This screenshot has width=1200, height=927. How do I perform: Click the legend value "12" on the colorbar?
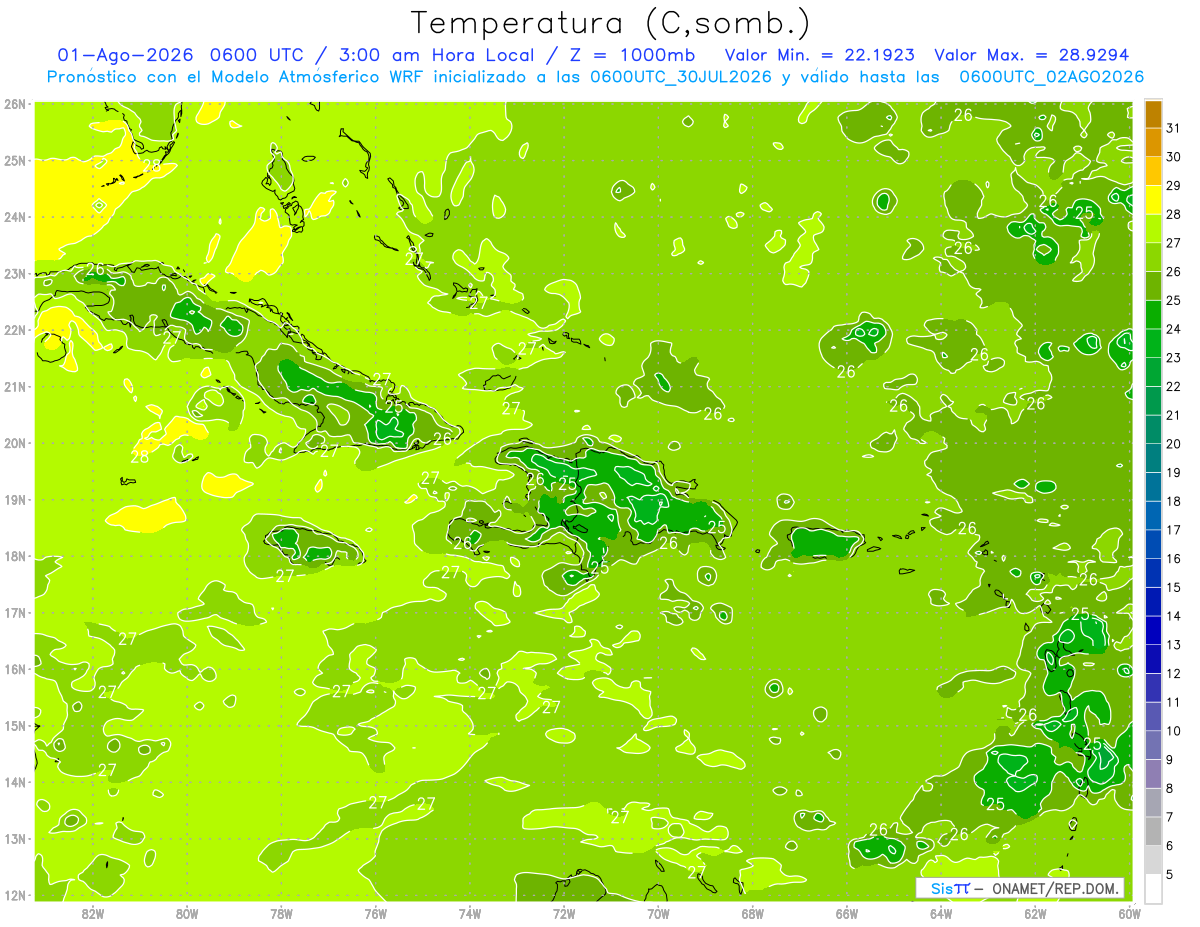click(x=1174, y=673)
